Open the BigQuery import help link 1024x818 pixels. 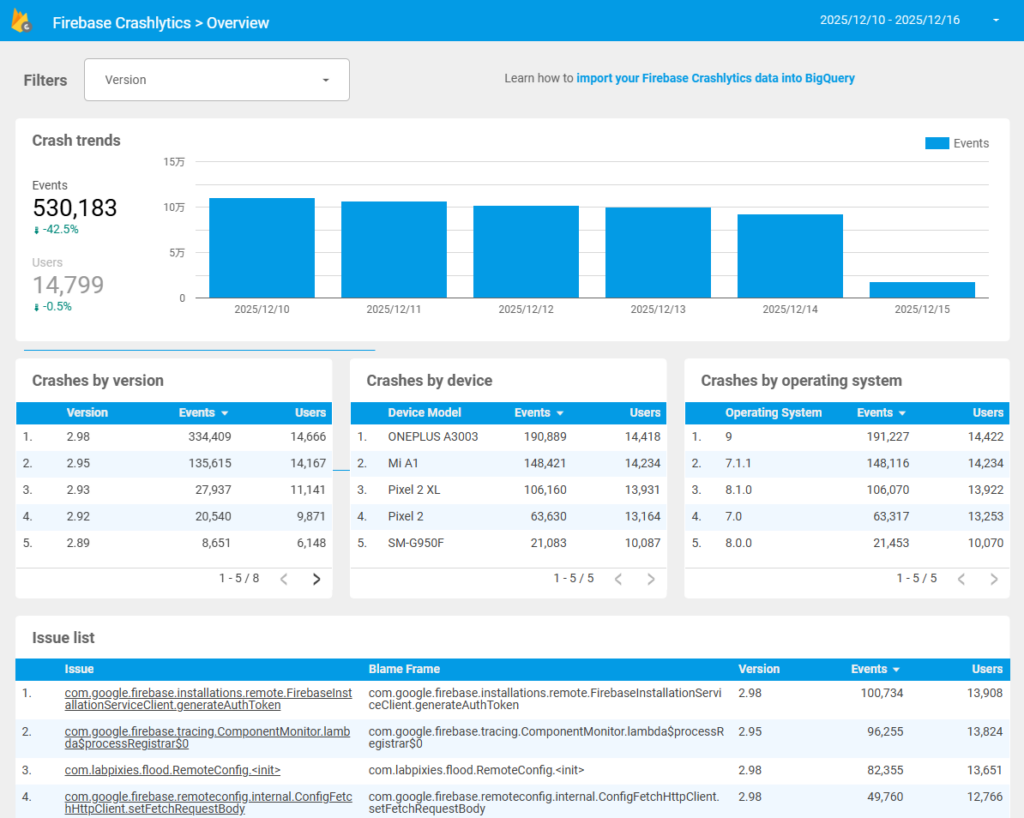coord(715,78)
